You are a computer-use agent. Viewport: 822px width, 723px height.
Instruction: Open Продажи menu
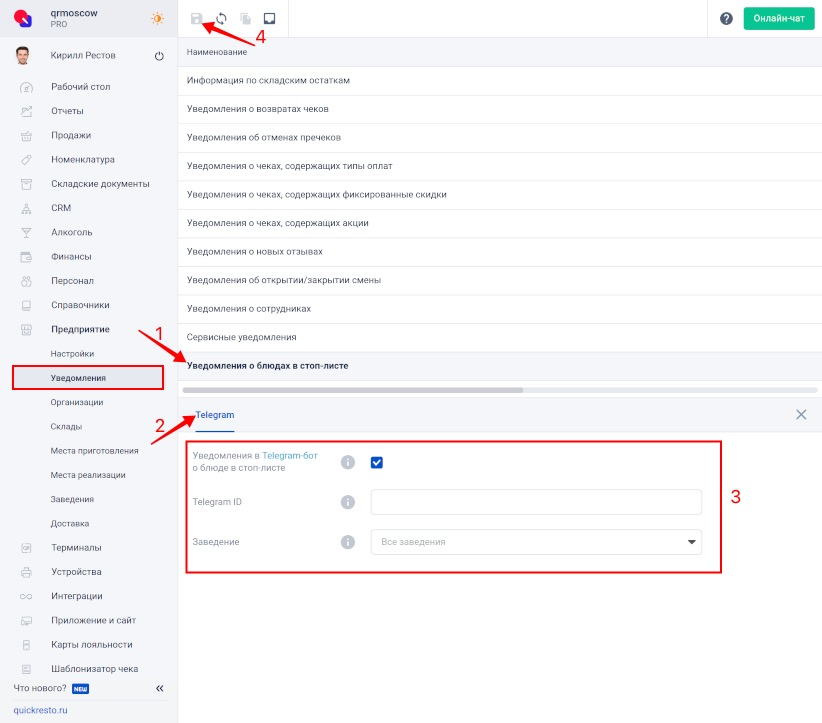coord(71,135)
